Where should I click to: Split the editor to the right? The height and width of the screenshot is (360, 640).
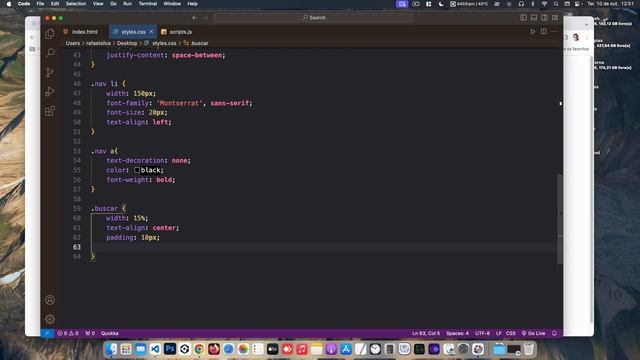[544, 31]
